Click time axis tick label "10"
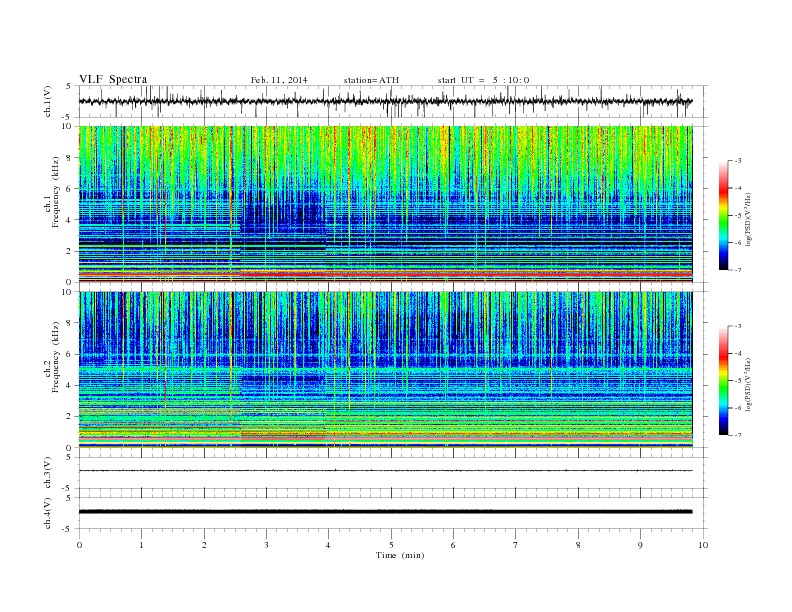The height and width of the screenshot is (612, 792). pyautogui.click(x=703, y=545)
